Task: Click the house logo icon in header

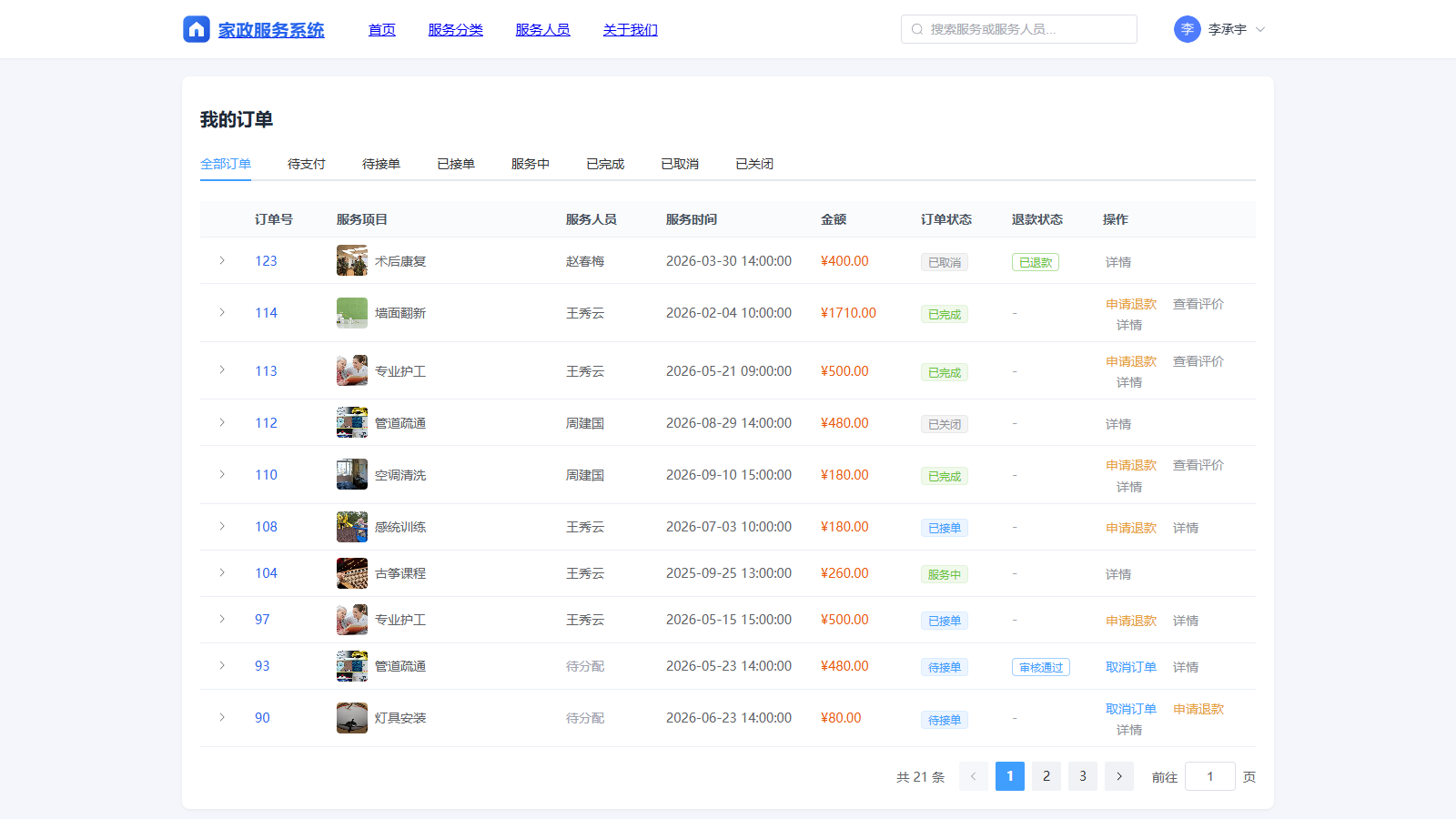Action: (197, 29)
